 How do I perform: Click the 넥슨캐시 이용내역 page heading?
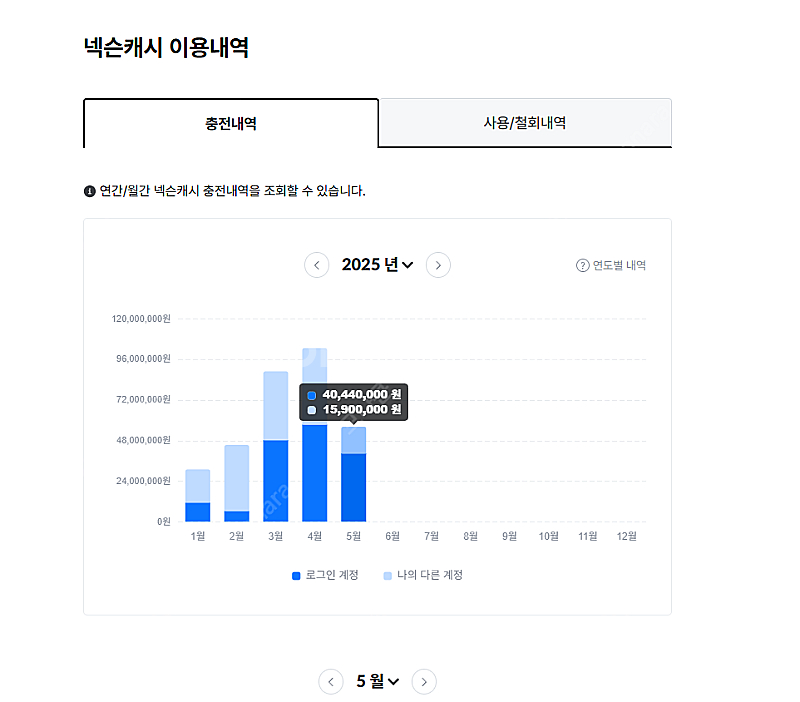coord(166,47)
